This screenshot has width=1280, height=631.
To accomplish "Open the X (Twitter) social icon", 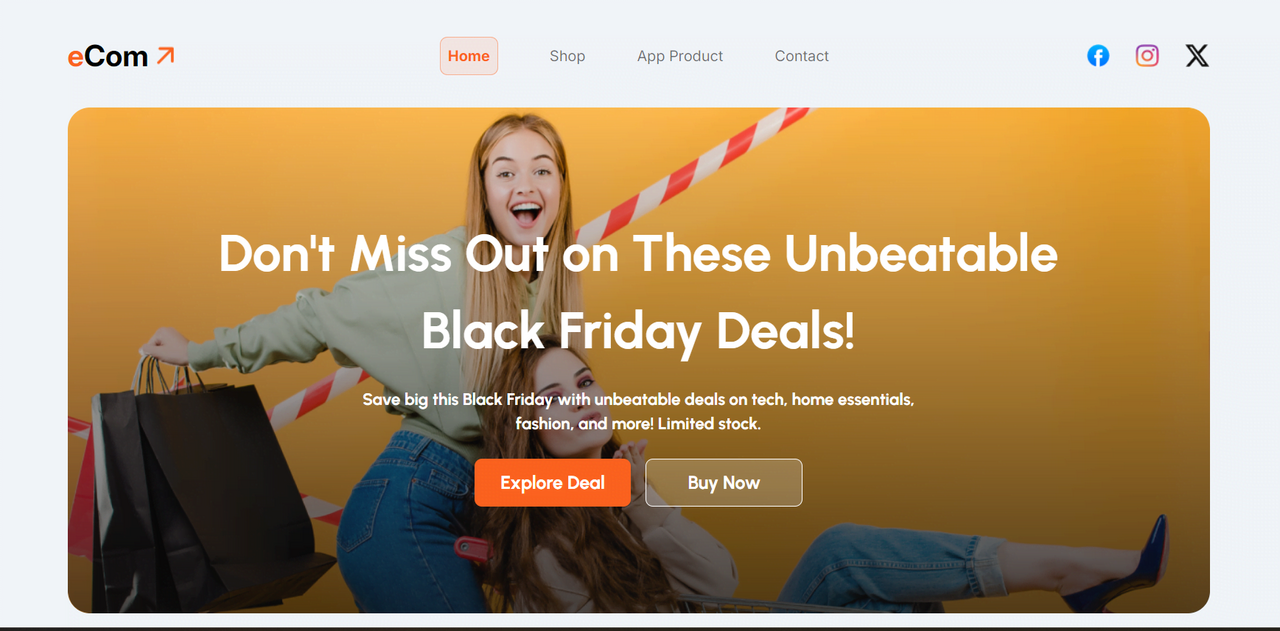I will [x=1197, y=56].
